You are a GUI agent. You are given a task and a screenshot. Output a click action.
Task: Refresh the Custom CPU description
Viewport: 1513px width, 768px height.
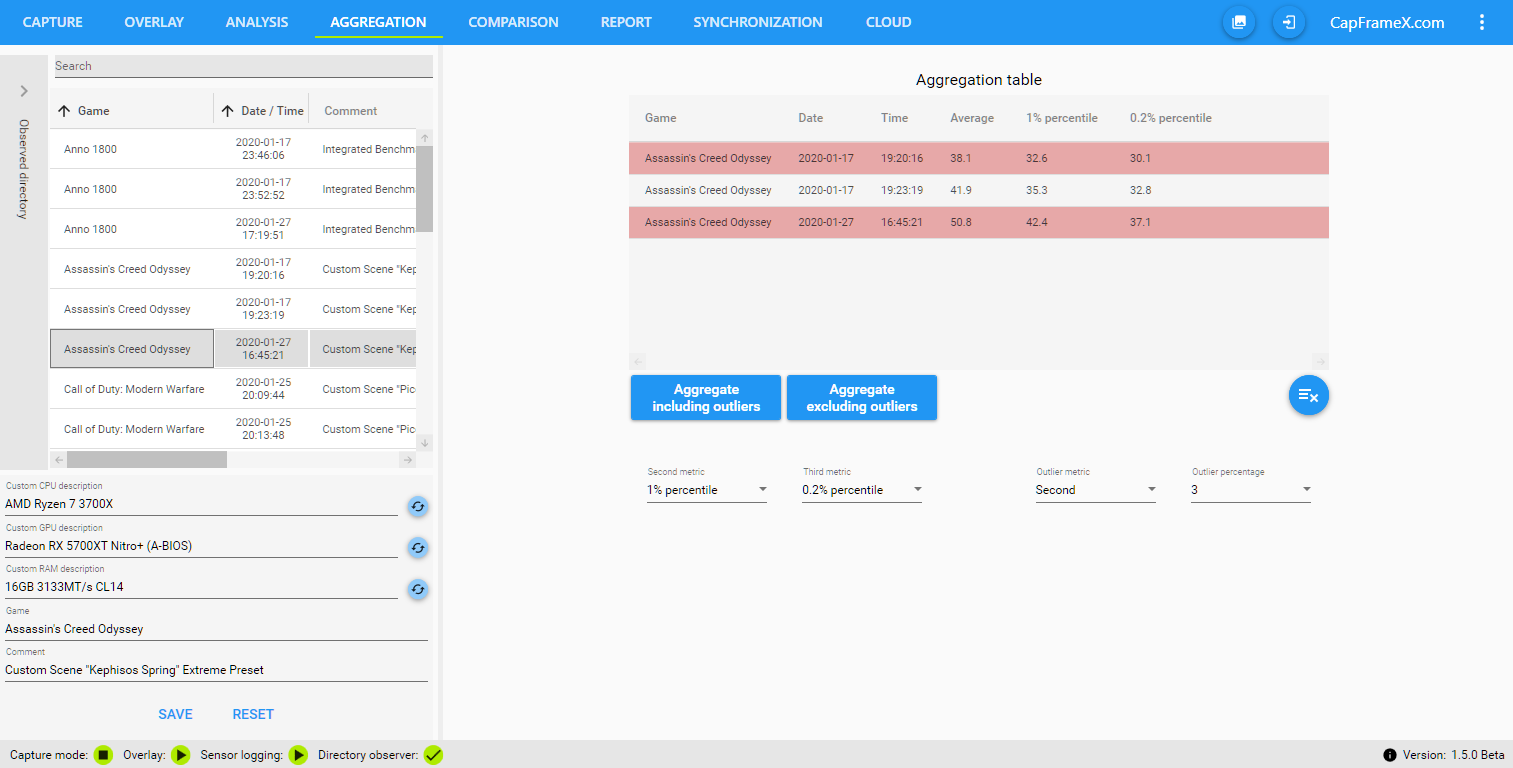coord(418,507)
